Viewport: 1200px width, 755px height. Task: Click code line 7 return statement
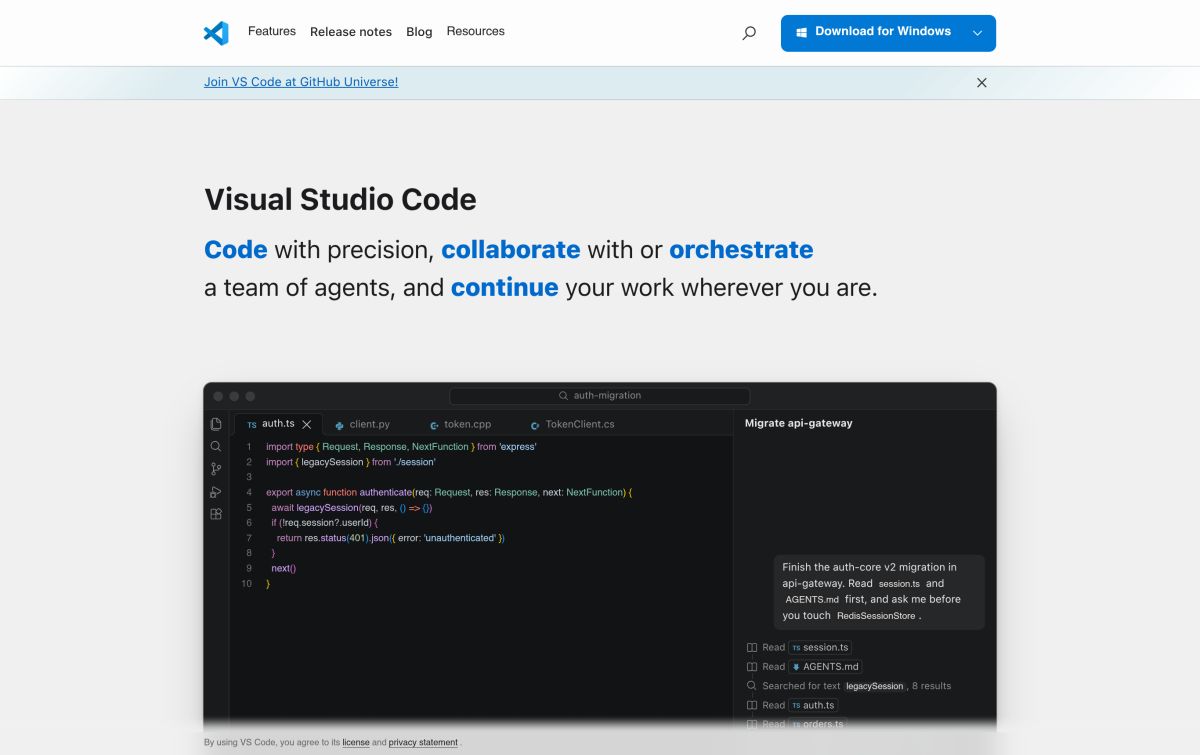coord(391,538)
